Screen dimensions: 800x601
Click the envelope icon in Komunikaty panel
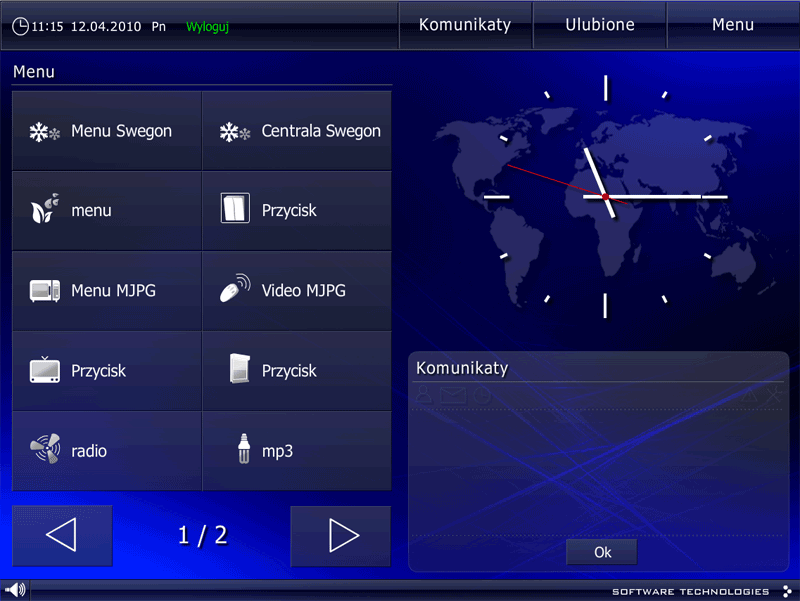coord(453,396)
